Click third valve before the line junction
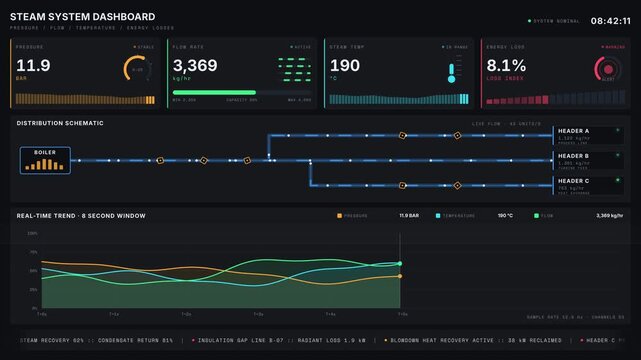The width and height of the screenshot is (641, 360). point(247,161)
